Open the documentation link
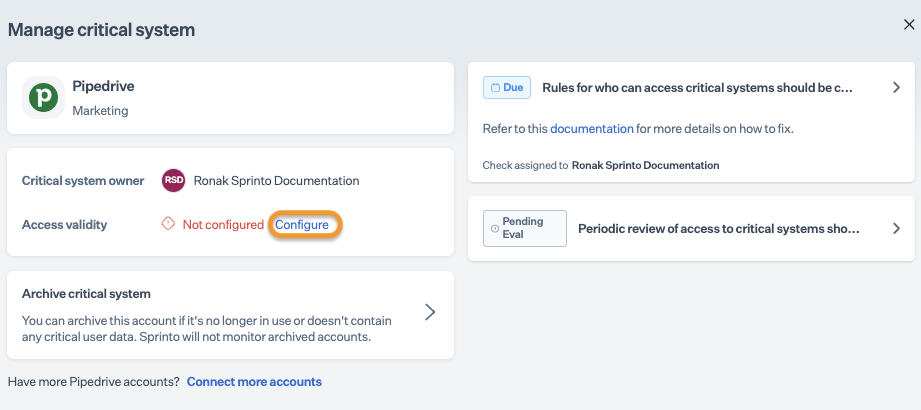The width and height of the screenshot is (921, 410). tap(591, 129)
